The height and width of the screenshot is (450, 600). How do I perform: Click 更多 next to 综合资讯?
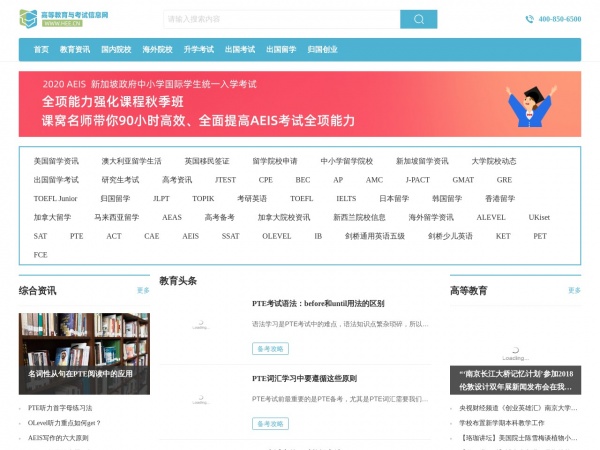pyautogui.click(x=143, y=290)
